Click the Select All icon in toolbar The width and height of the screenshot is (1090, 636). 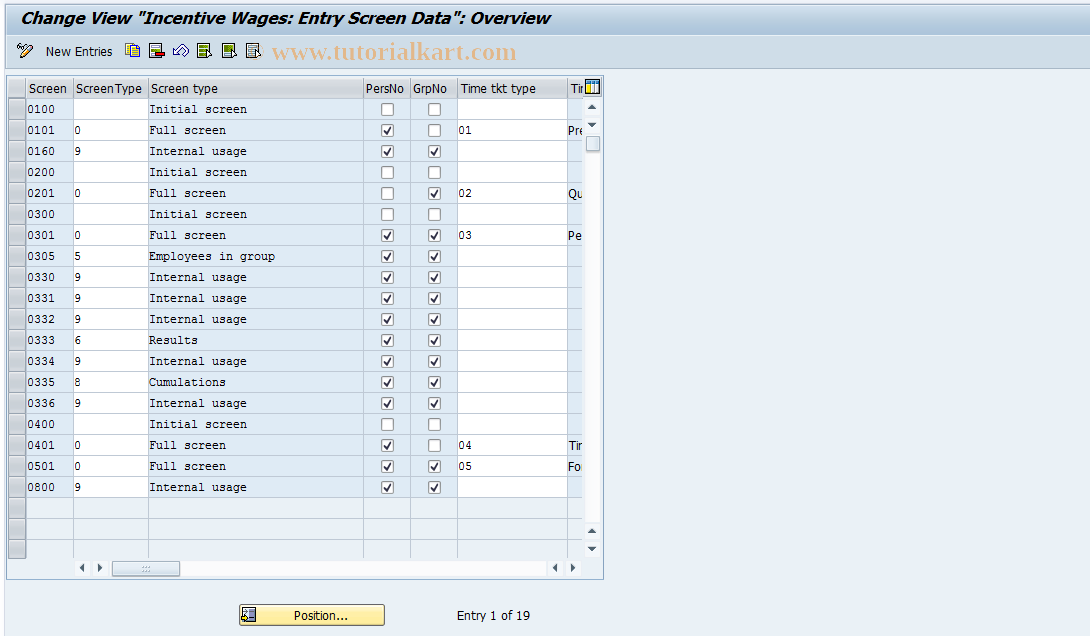[204, 51]
